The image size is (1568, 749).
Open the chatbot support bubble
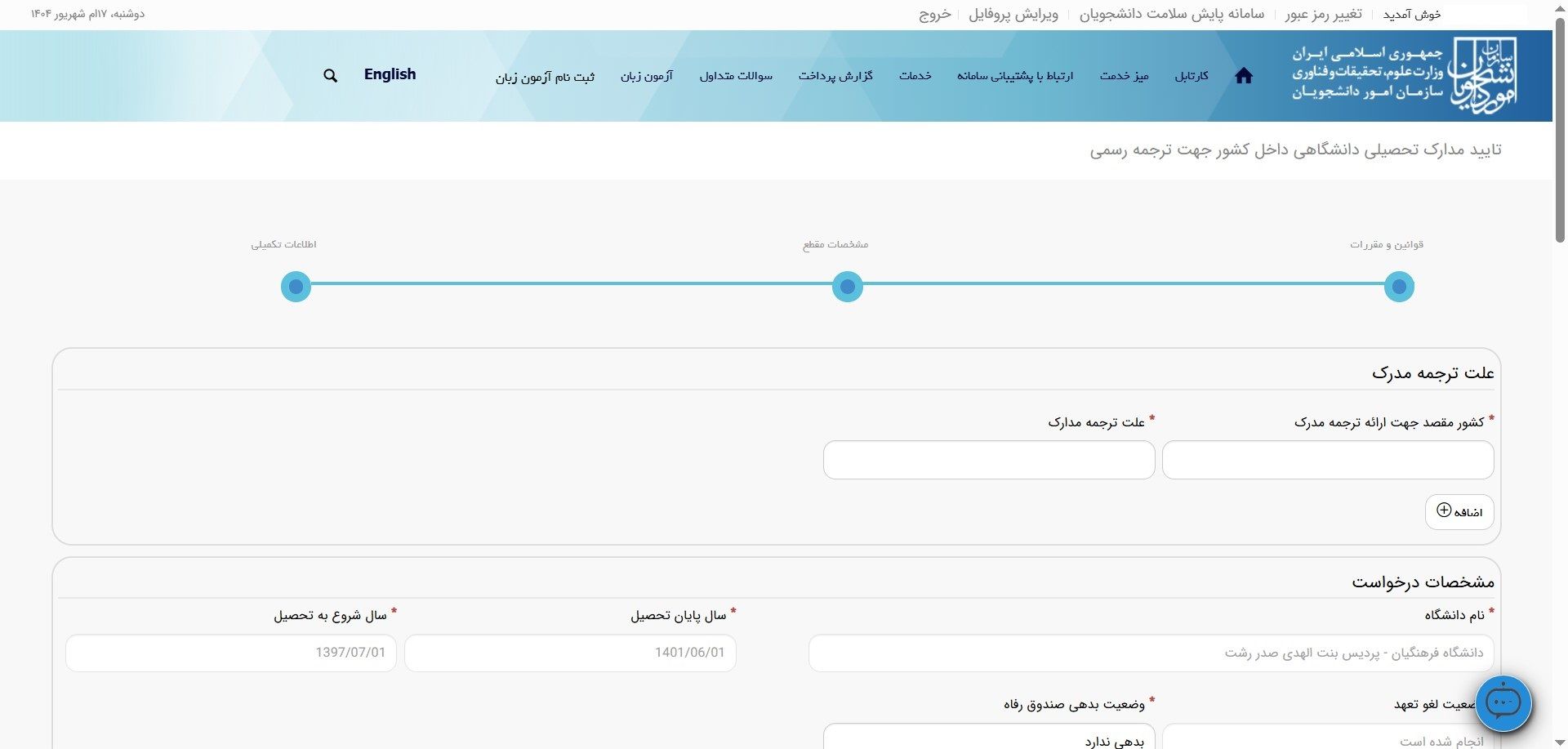[x=1503, y=702]
